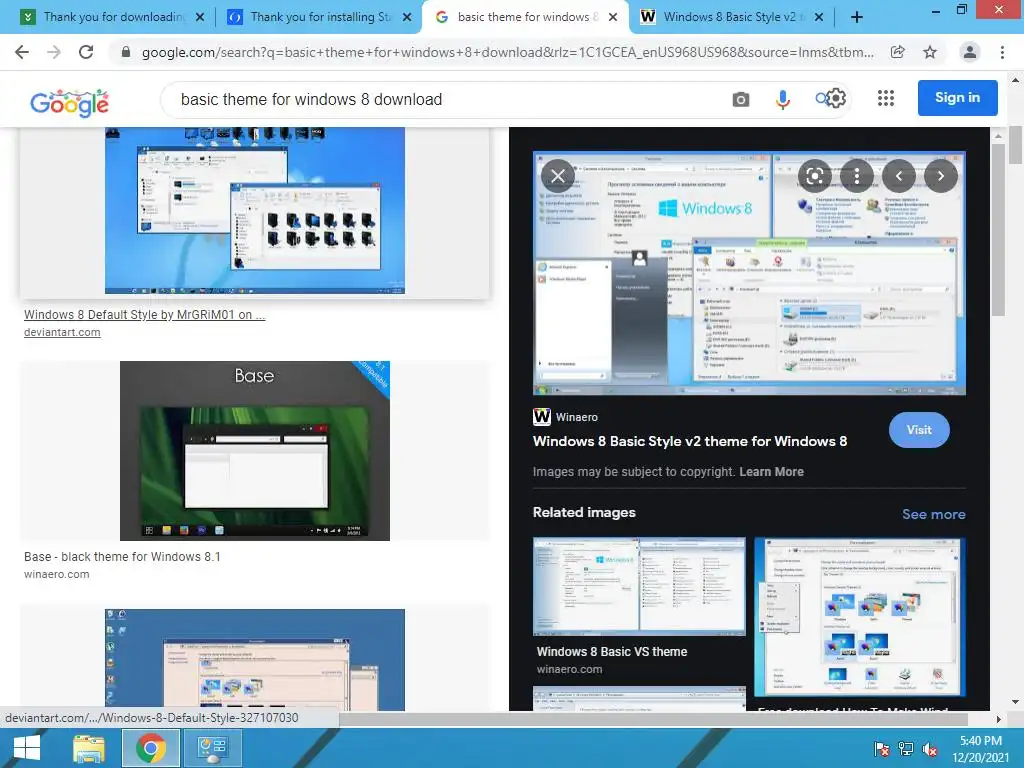Open the network tray icon

pos(906,749)
